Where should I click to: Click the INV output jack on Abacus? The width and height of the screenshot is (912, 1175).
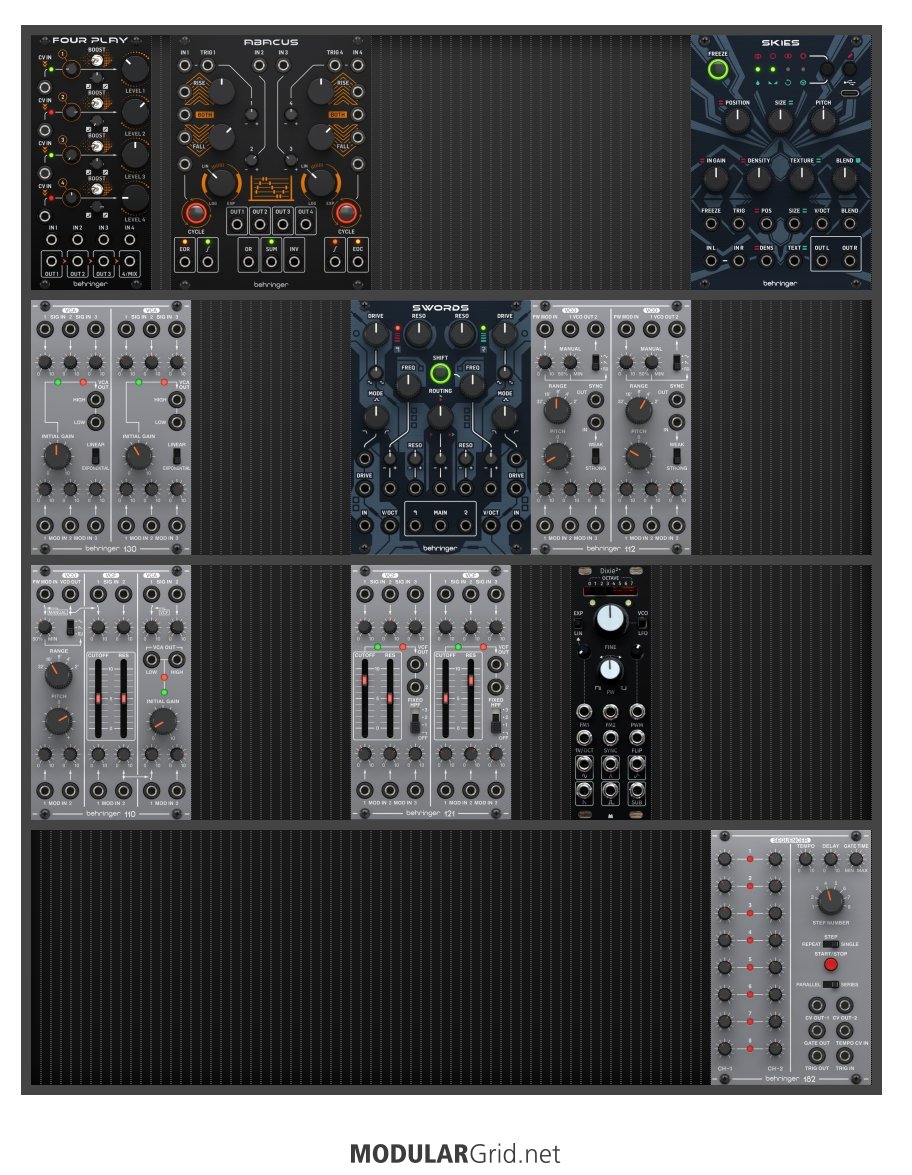294,262
